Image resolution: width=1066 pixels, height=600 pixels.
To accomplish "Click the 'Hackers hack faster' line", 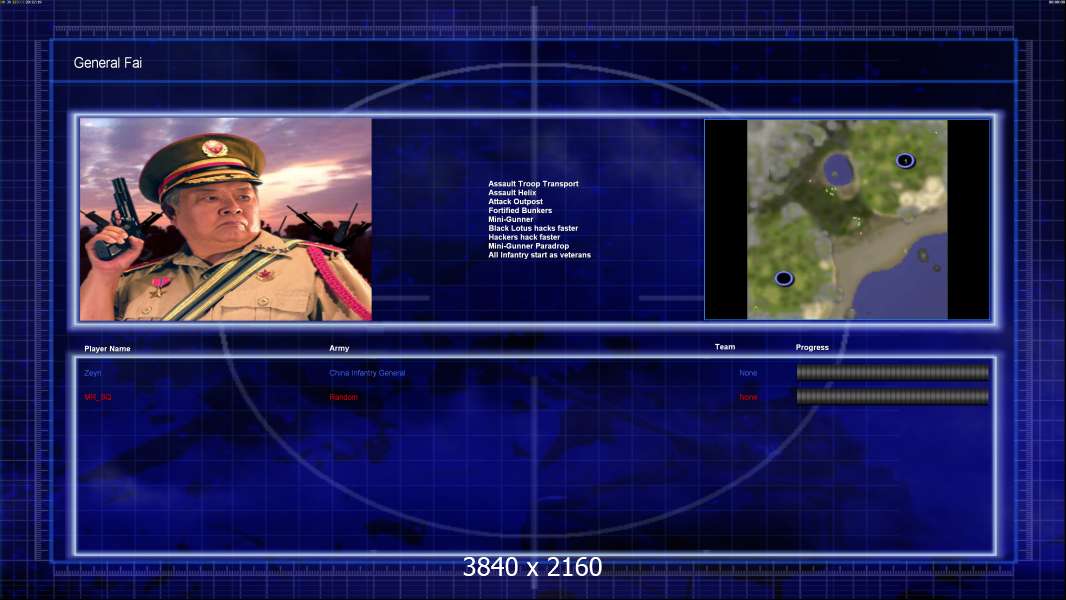I will tap(524, 237).
